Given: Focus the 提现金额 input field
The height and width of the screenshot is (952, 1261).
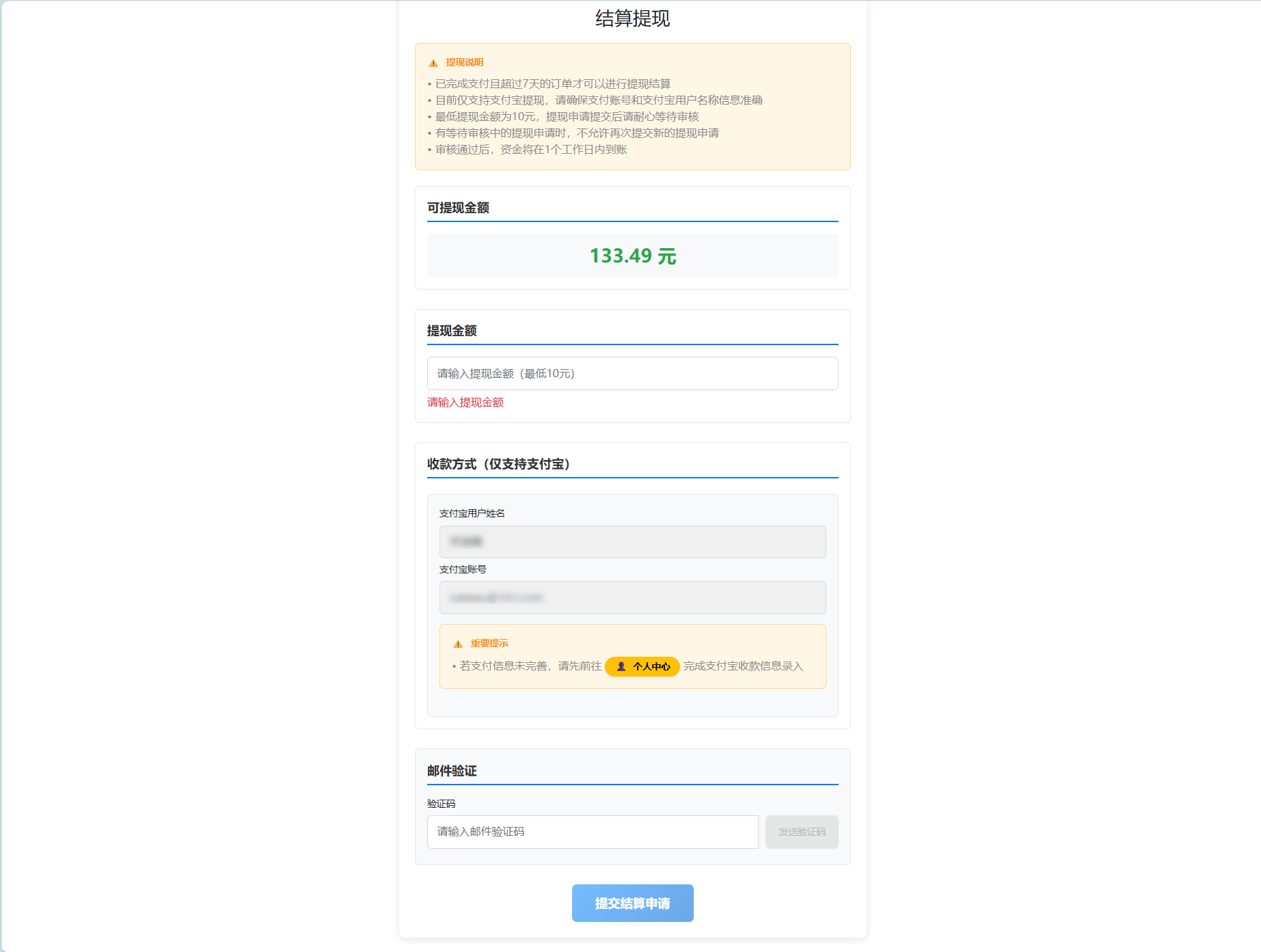Looking at the screenshot, I should pyautogui.click(x=632, y=374).
